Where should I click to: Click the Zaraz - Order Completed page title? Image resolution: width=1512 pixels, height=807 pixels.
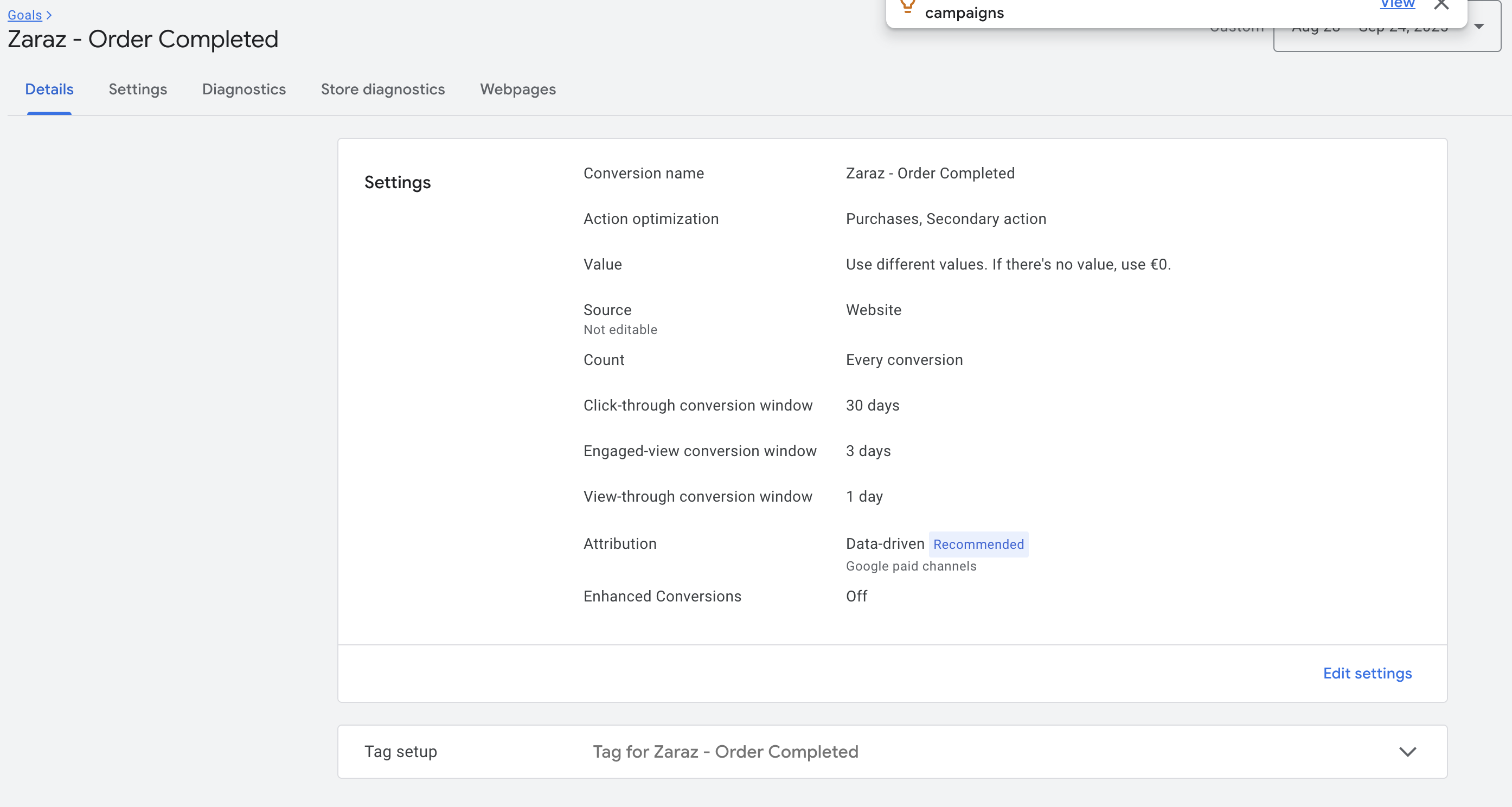(x=143, y=40)
